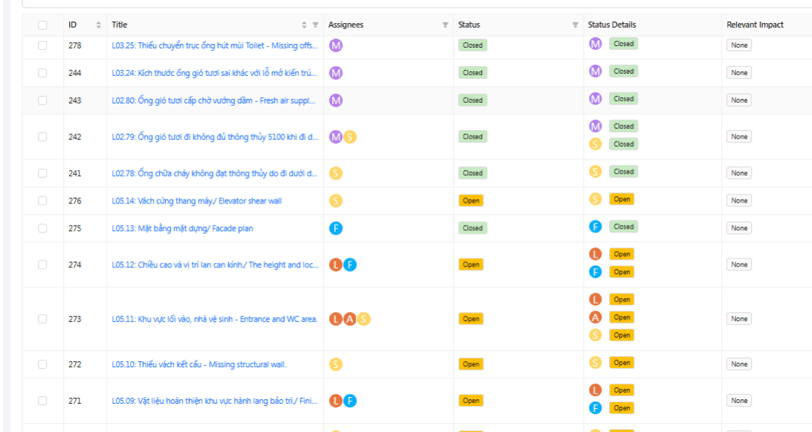Click the Status Details column header

[x=612, y=25]
